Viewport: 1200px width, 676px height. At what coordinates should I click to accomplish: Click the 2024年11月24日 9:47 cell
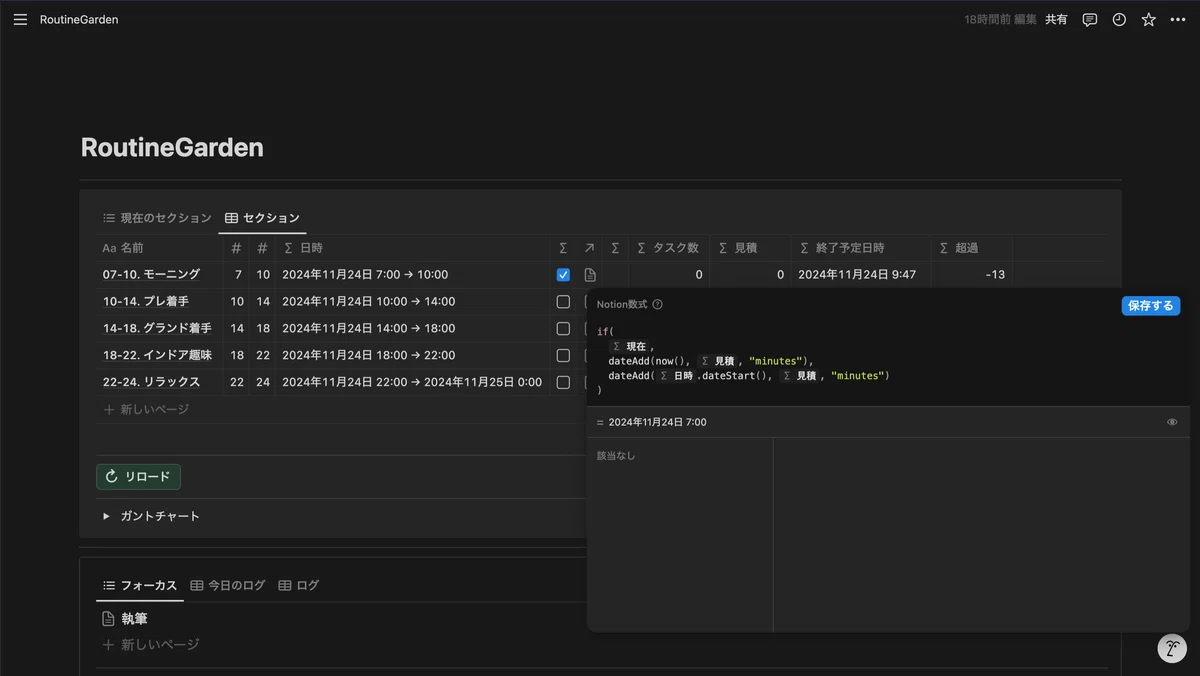pos(861,274)
